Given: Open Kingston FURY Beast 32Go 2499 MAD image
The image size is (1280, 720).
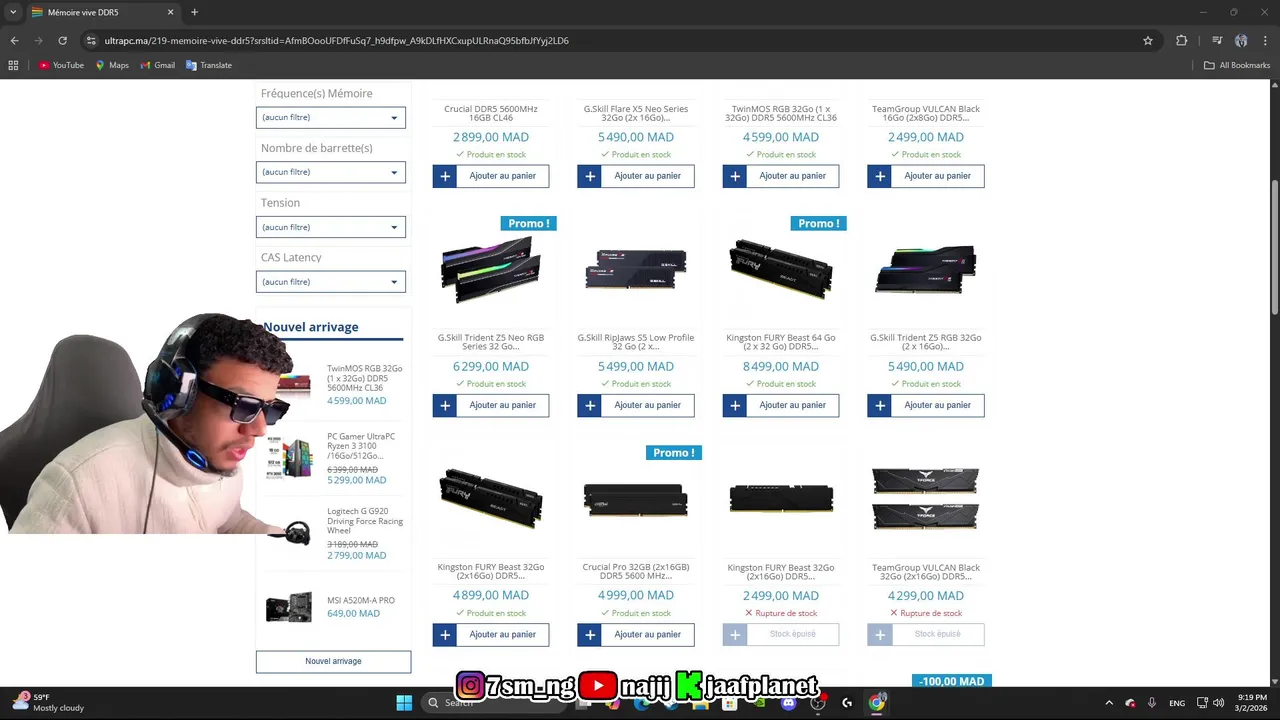Looking at the screenshot, I should coord(781,498).
